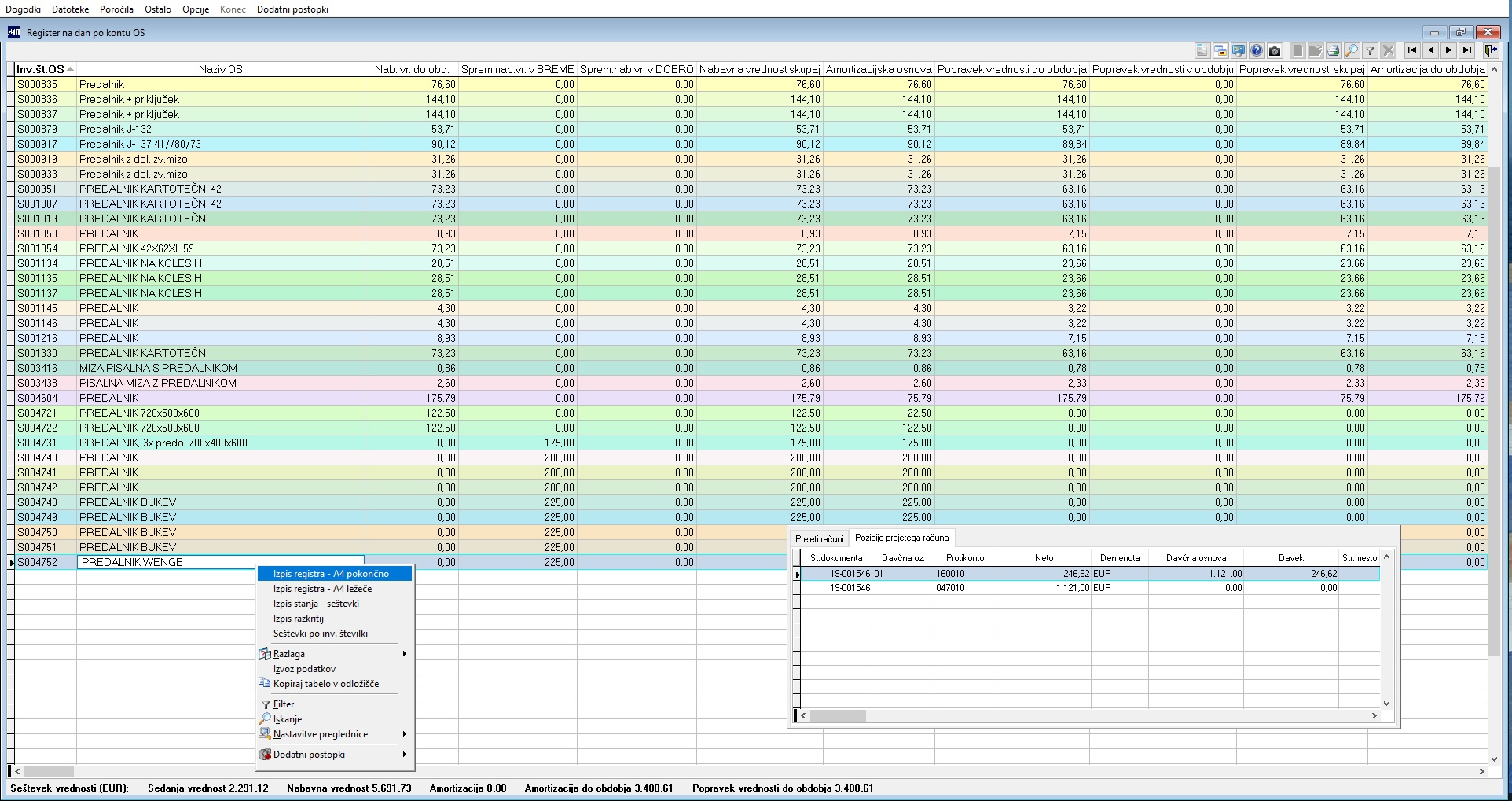Click the document list toolbar icon
Image resolution: width=1512 pixels, height=801 pixels.
[x=1202, y=51]
